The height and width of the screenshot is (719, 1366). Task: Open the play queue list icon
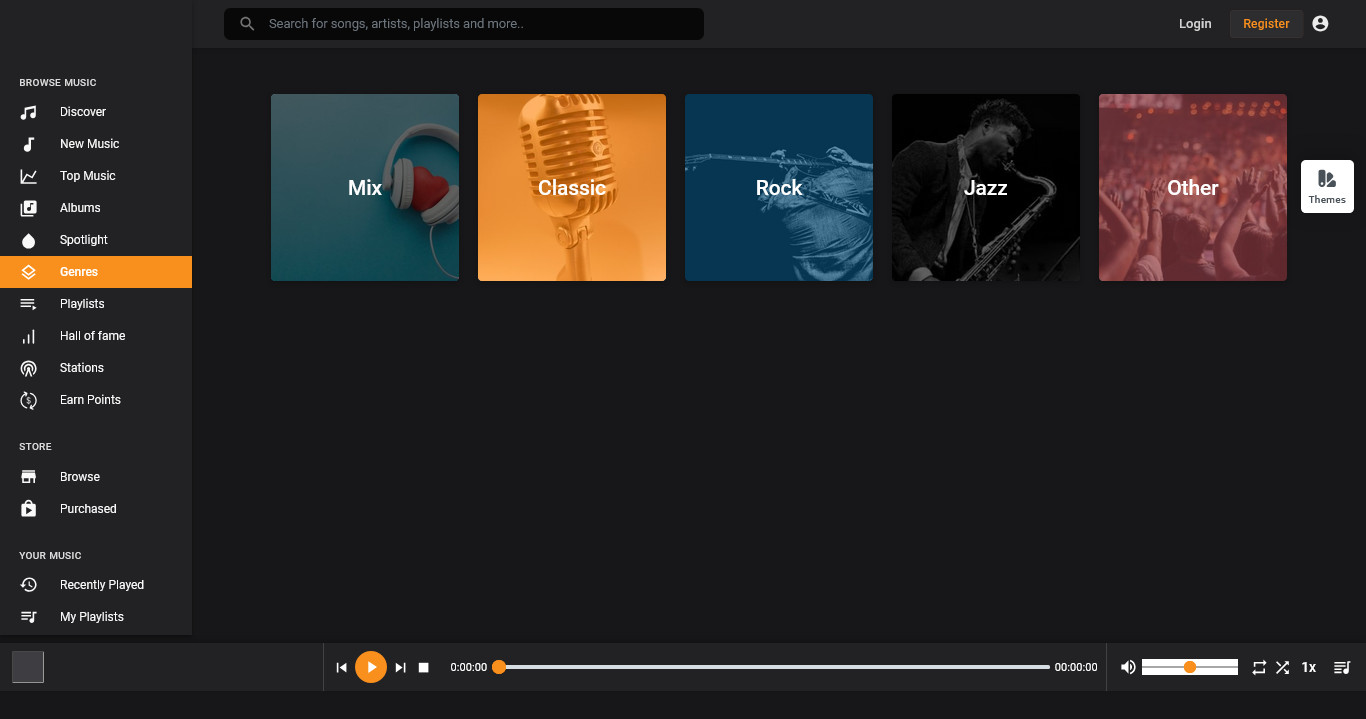click(x=1342, y=667)
